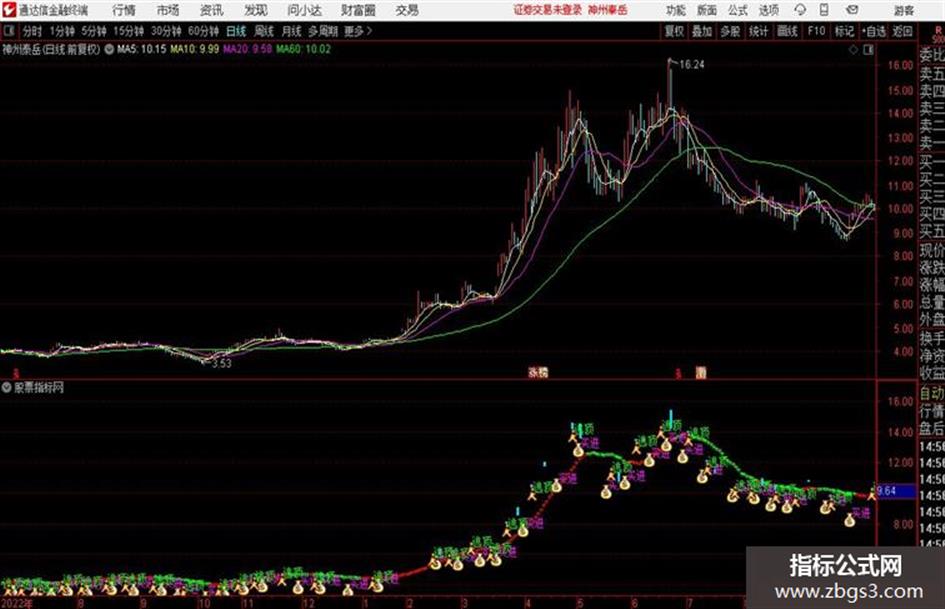Open the 问小达 menu
Screen dimensions: 945x609
304,10
